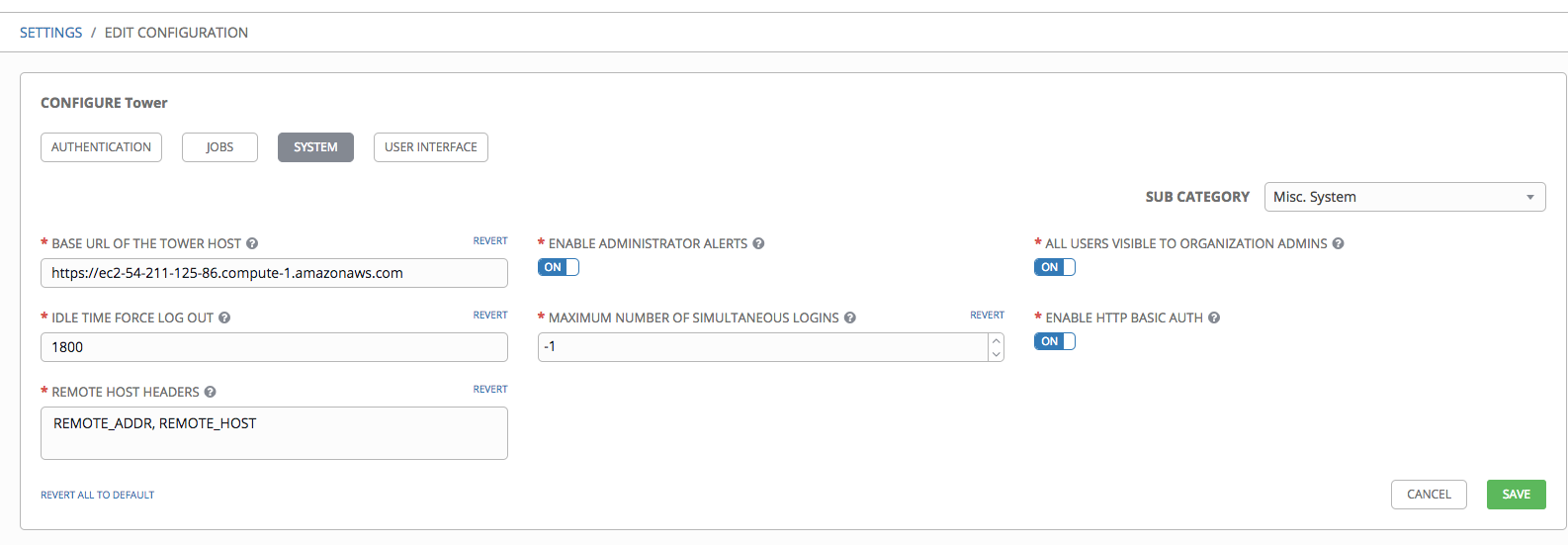This screenshot has height=545, width=1568.
Task: Switch to the Authentication tab
Action: [x=101, y=147]
